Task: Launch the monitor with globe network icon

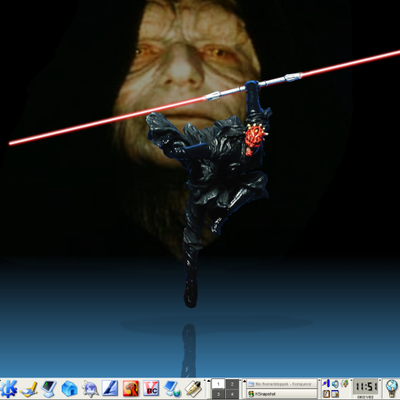Action: (172, 389)
